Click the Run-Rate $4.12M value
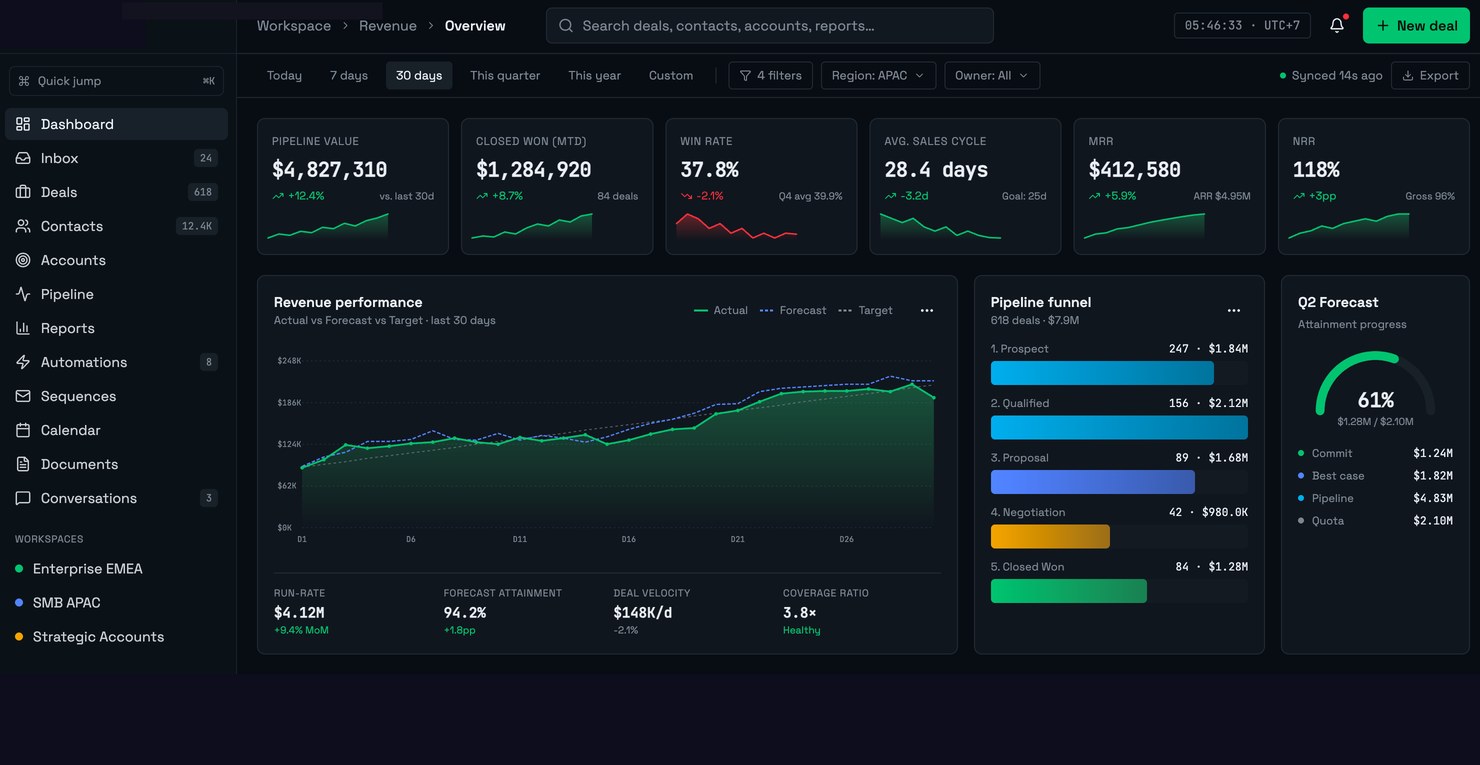This screenshot has height=765, width=1480. point(299,613)
